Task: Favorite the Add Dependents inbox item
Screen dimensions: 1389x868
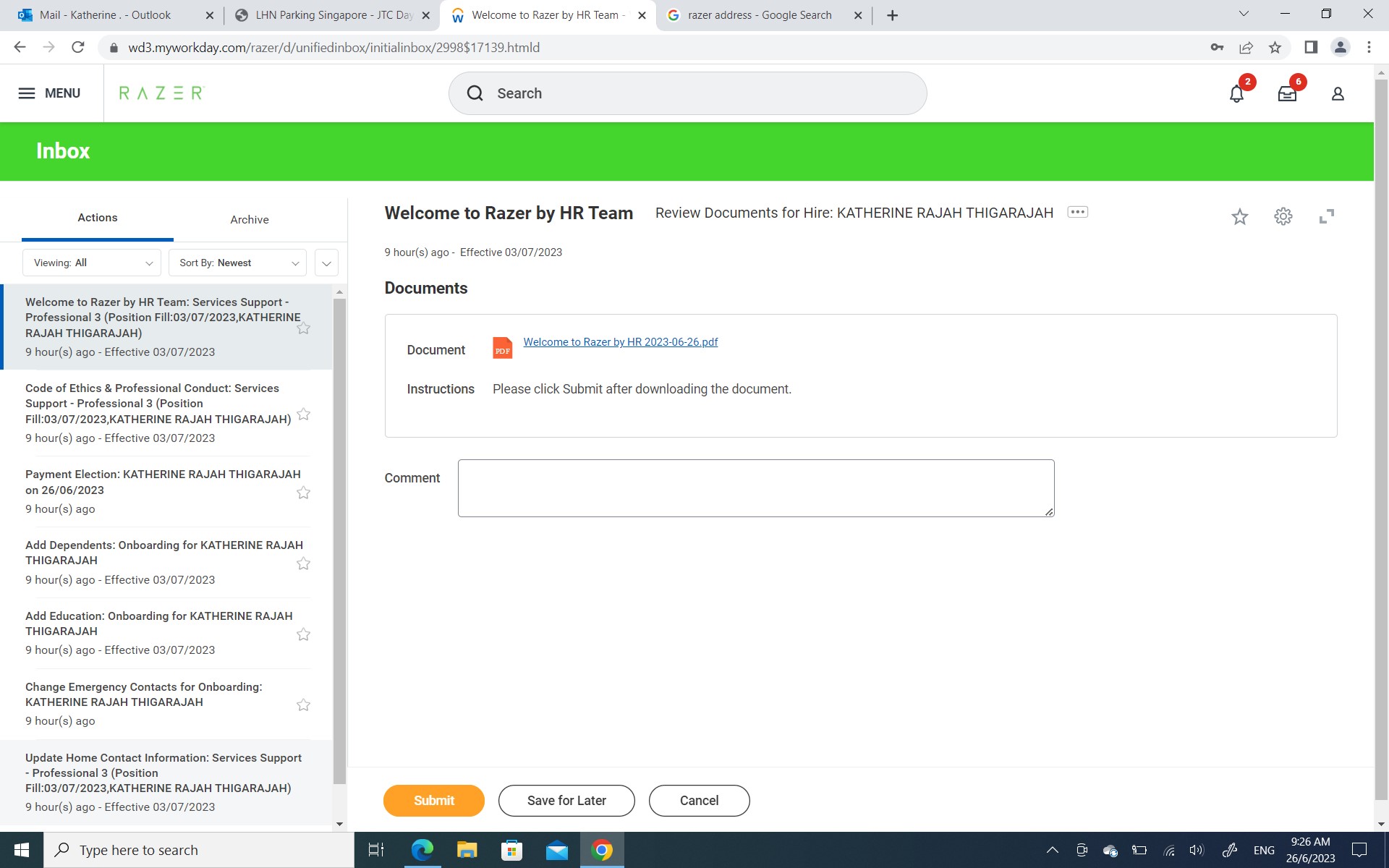Action: click(x=304, y=563)
